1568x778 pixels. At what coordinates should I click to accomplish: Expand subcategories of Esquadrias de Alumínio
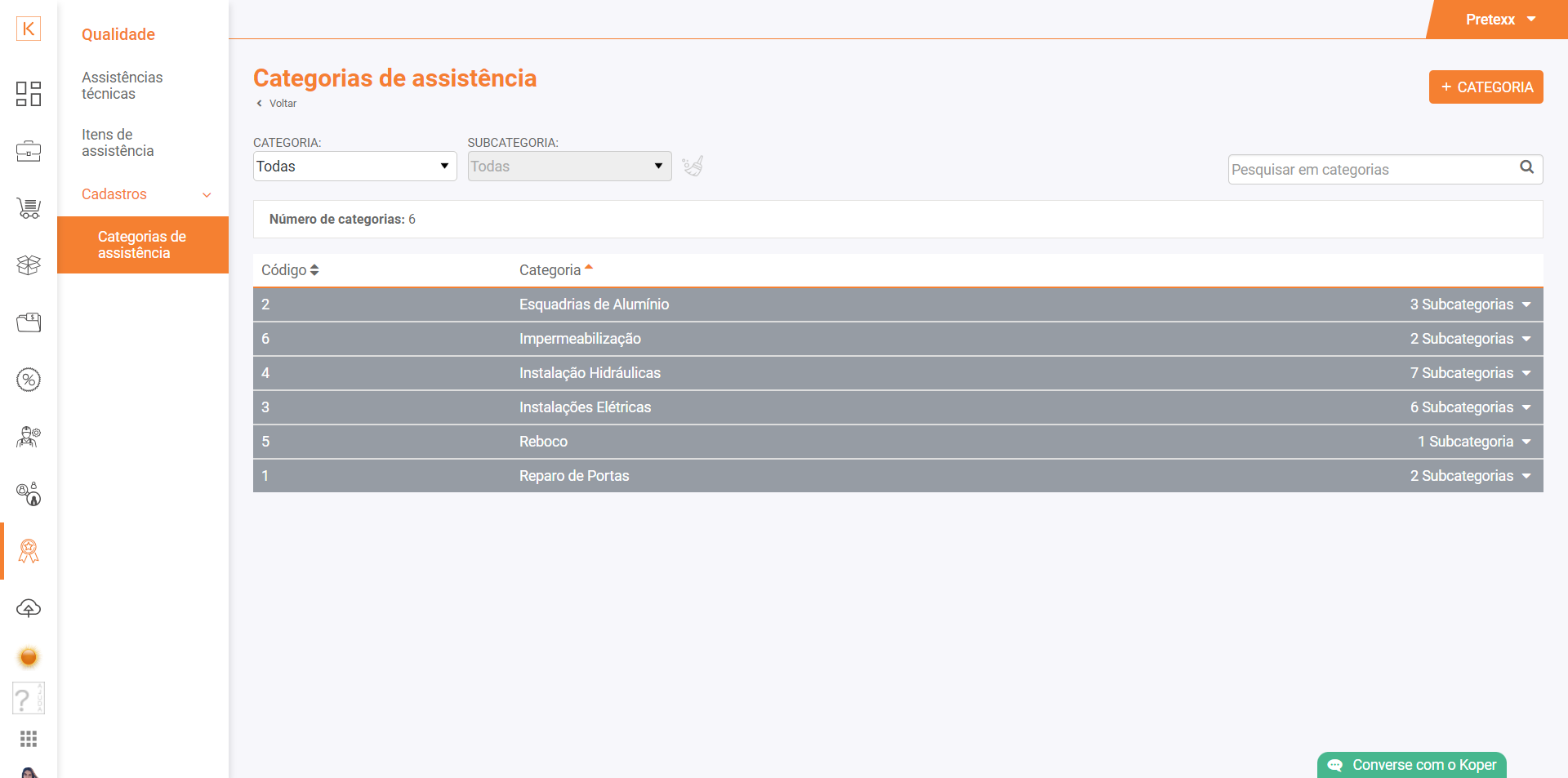tap(1470, 305)
